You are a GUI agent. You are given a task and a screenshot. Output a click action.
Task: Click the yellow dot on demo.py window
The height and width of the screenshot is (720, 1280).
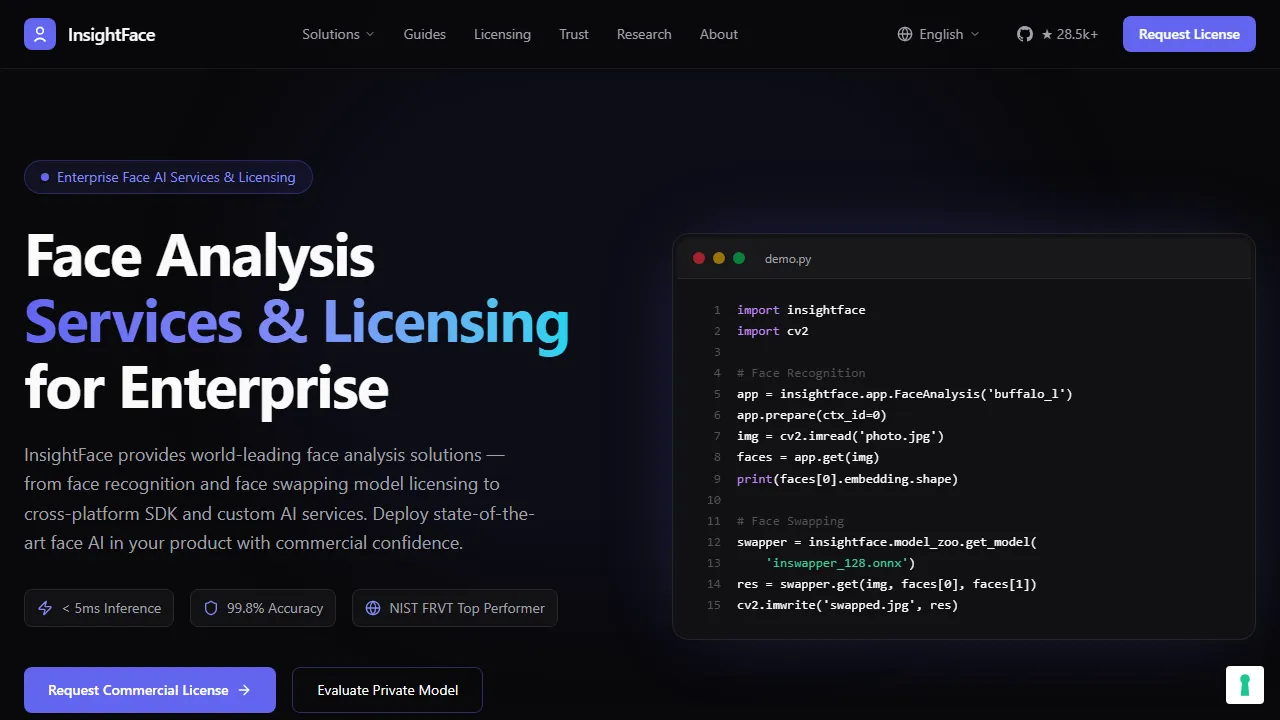tap(719, 258)
